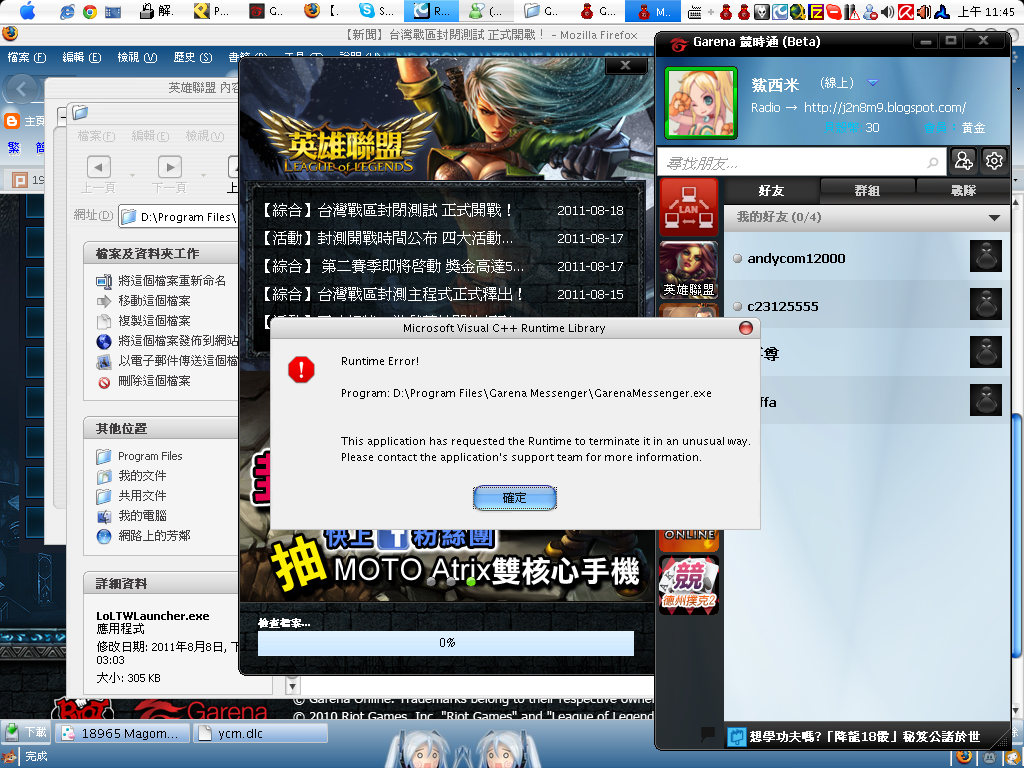Open the Firefox 檢視 menu
The image size is (1024, 768).
tap(137, 57)
